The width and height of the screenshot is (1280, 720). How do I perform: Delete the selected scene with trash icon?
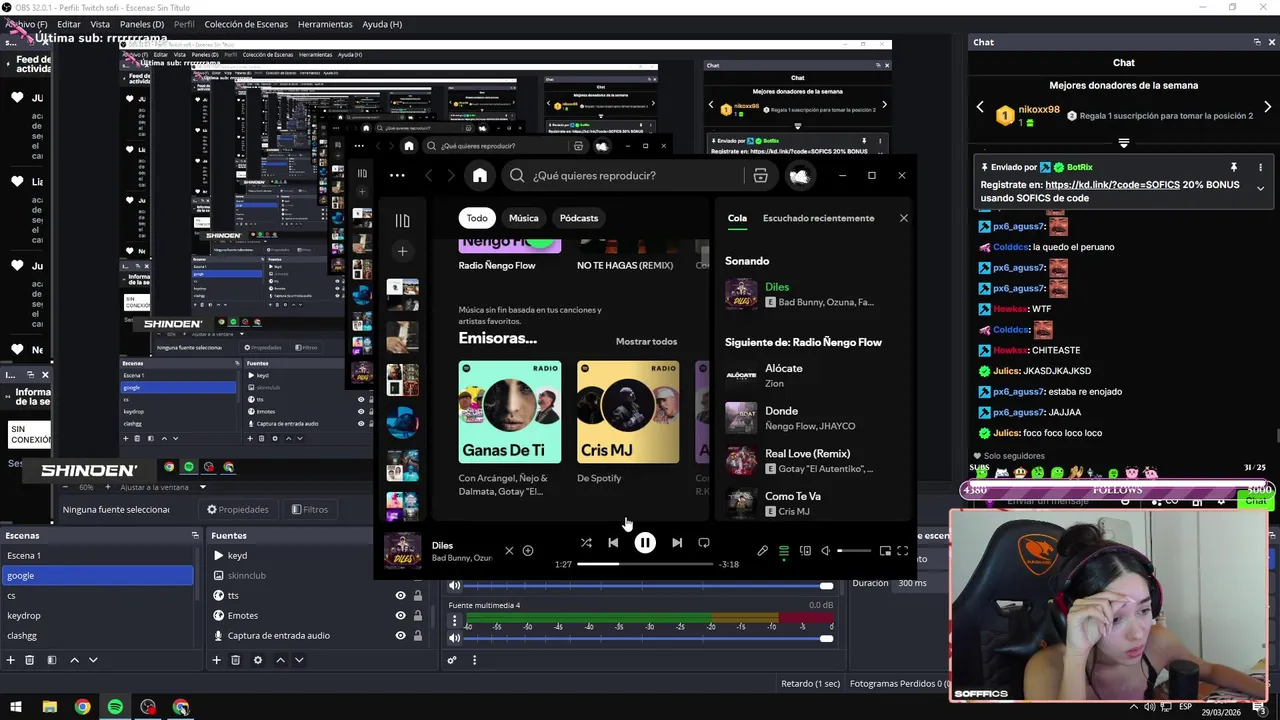[30, 660]
